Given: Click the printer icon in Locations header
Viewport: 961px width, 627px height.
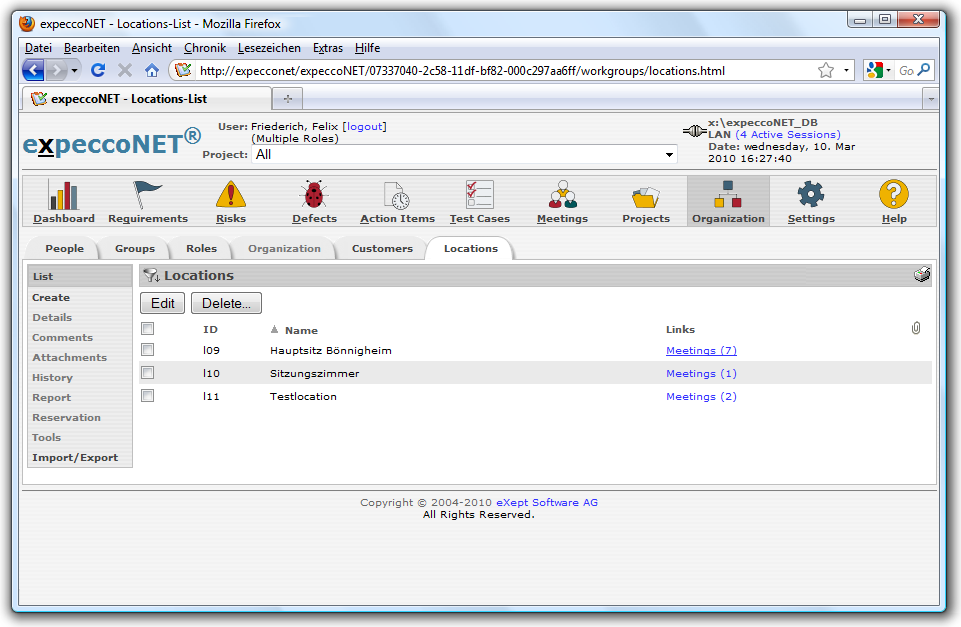Looking at the screenshot, I should click(x=921, y=276).
